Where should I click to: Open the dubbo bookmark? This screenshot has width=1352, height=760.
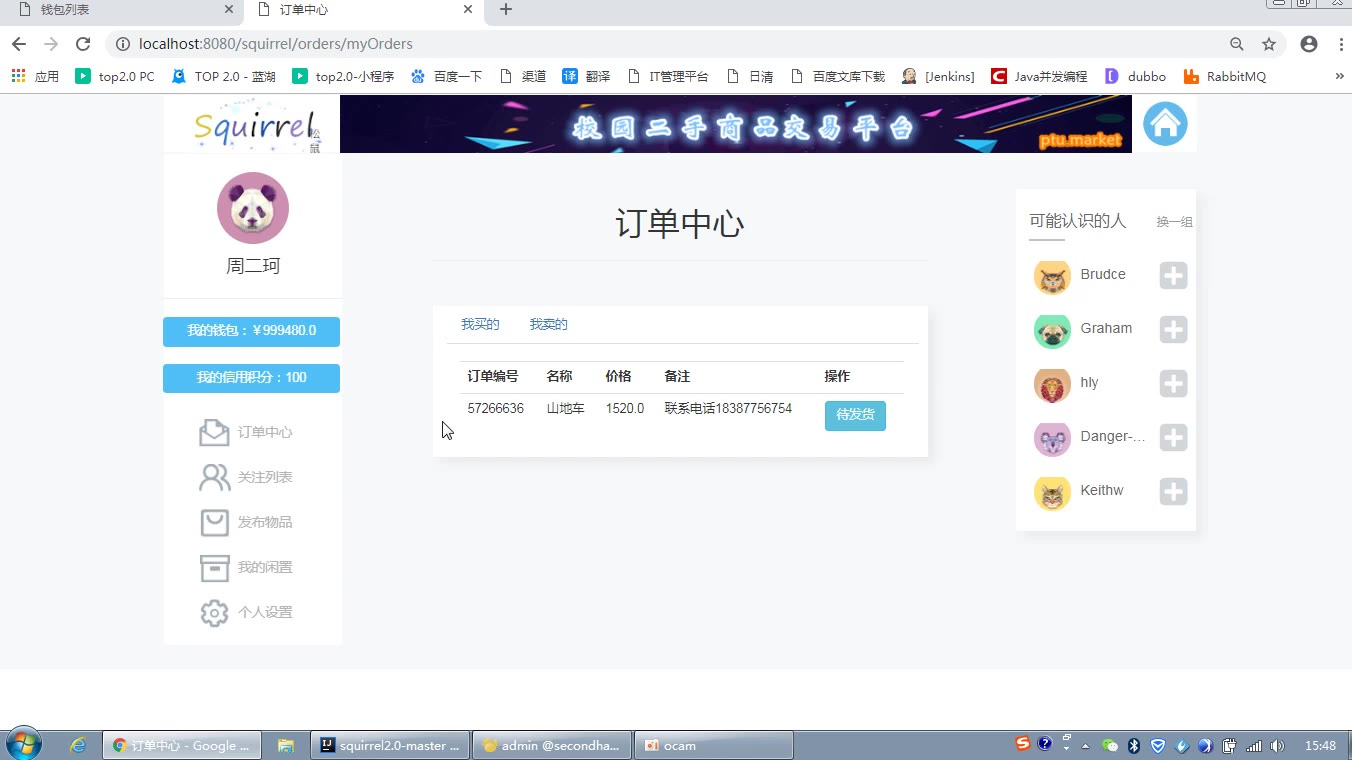click(x=1135, y=76)
